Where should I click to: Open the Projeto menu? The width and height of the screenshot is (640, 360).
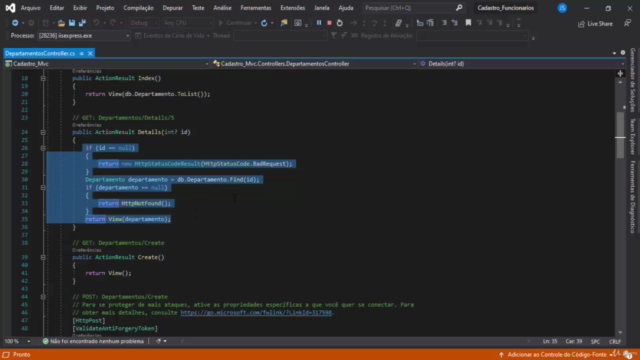pos(105,8)
